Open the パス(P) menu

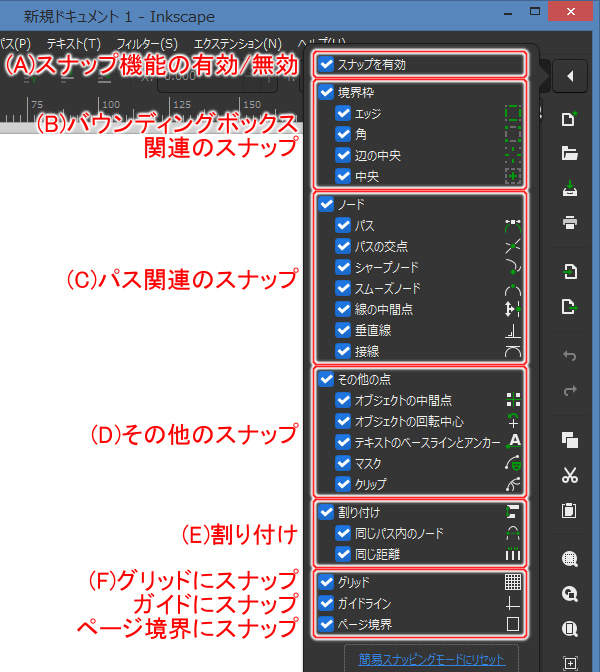15,44
